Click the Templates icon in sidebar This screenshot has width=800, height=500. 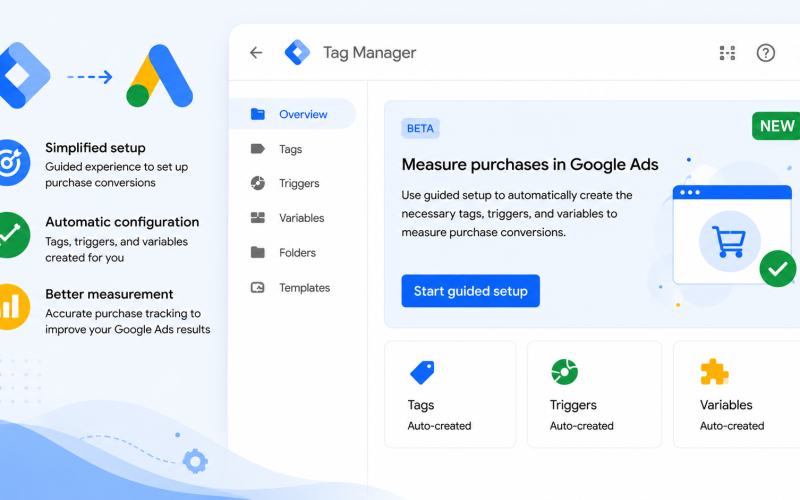pos(258,287)
